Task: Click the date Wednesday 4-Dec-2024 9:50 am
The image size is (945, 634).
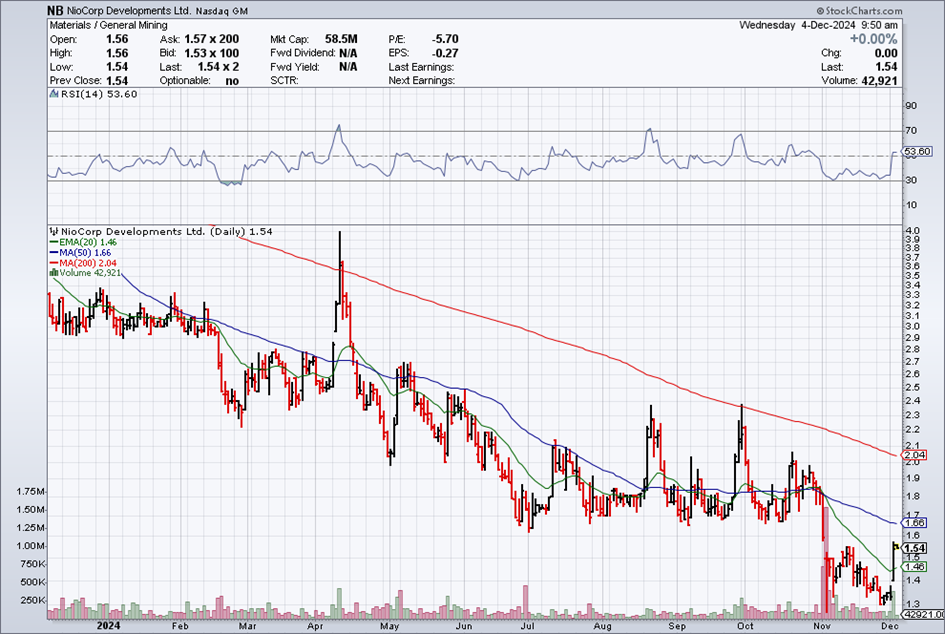Action: [x=818, y=25]
